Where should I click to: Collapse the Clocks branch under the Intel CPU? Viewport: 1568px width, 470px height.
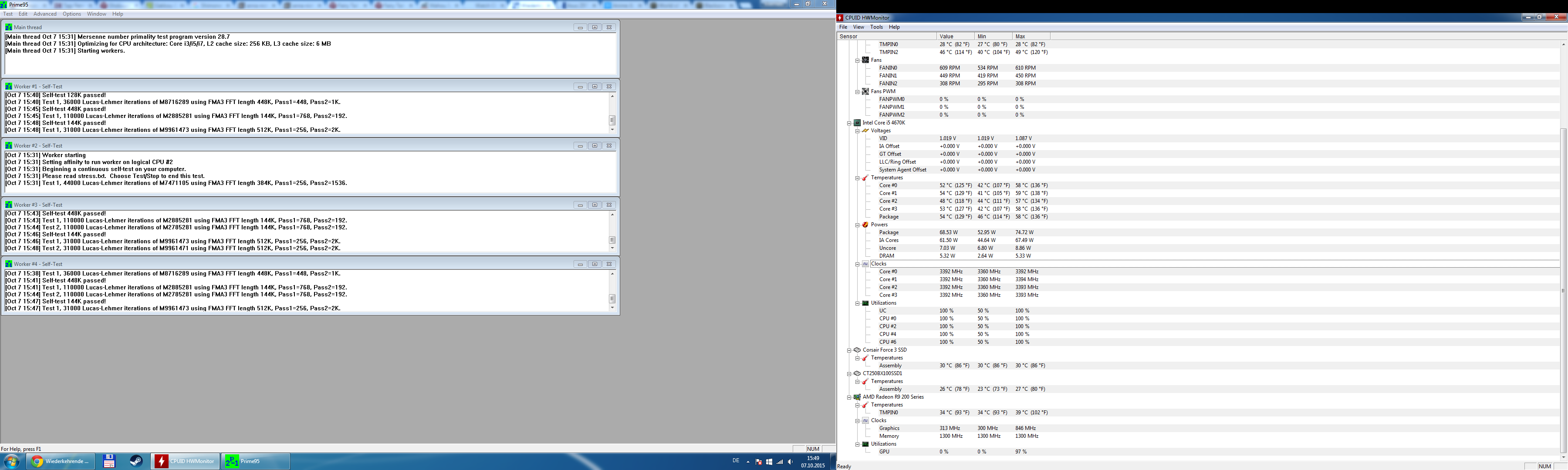[858, 265]
